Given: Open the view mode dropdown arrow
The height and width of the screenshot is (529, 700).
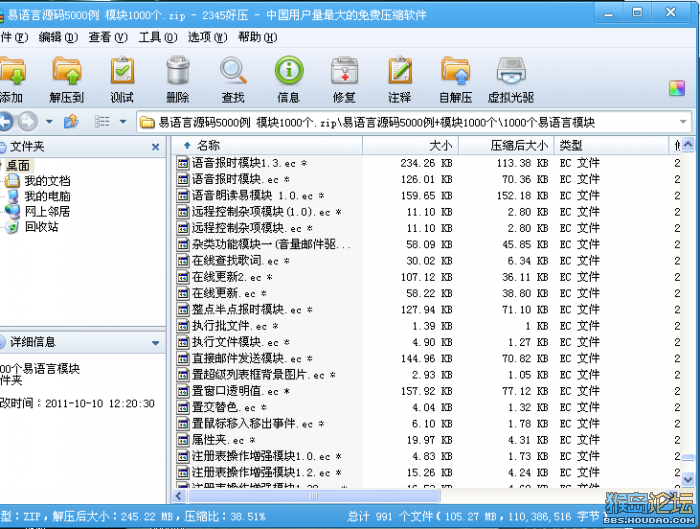Looking at the screenshot, I should pyautogui.click(x=123, y=121).
